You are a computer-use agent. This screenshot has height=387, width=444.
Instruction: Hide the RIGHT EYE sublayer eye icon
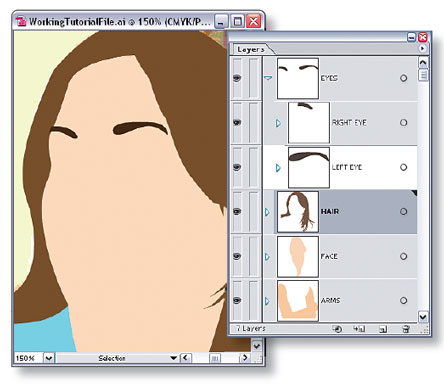237,123
